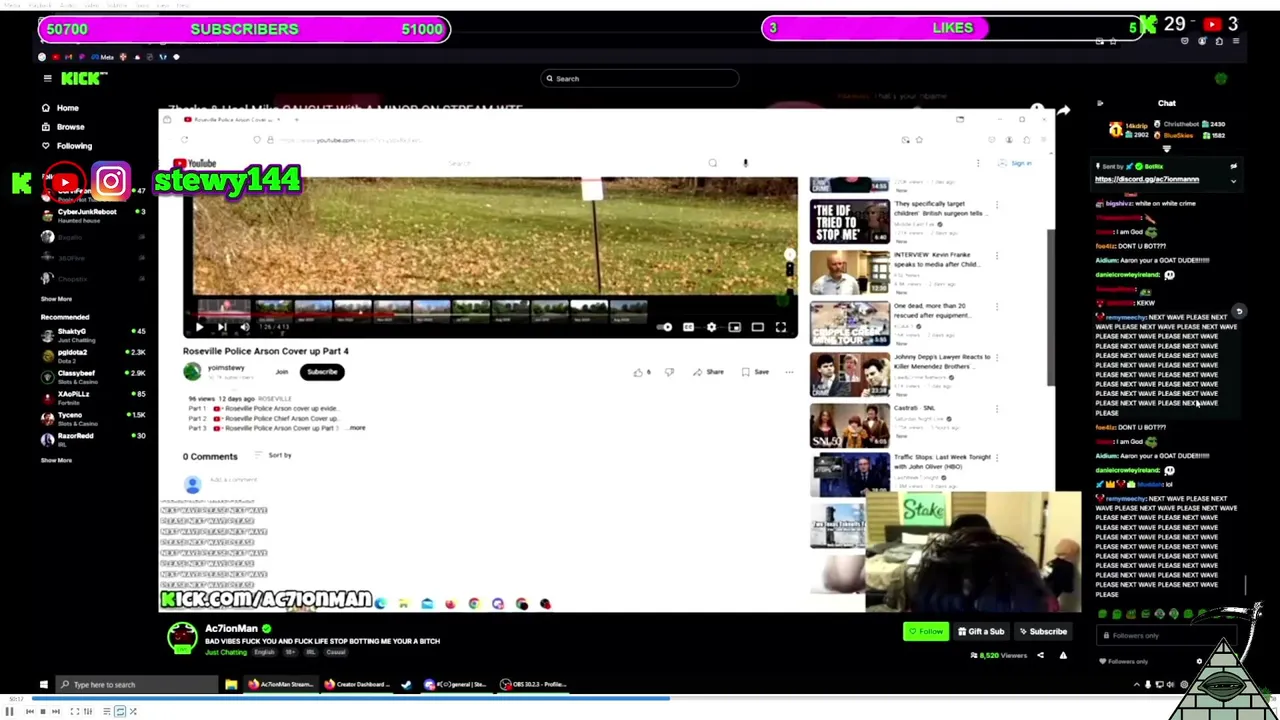The height and width of the screenshot is (720, 1280).
Task: Open Classybeef recommended channel
Action: point(93,377)
